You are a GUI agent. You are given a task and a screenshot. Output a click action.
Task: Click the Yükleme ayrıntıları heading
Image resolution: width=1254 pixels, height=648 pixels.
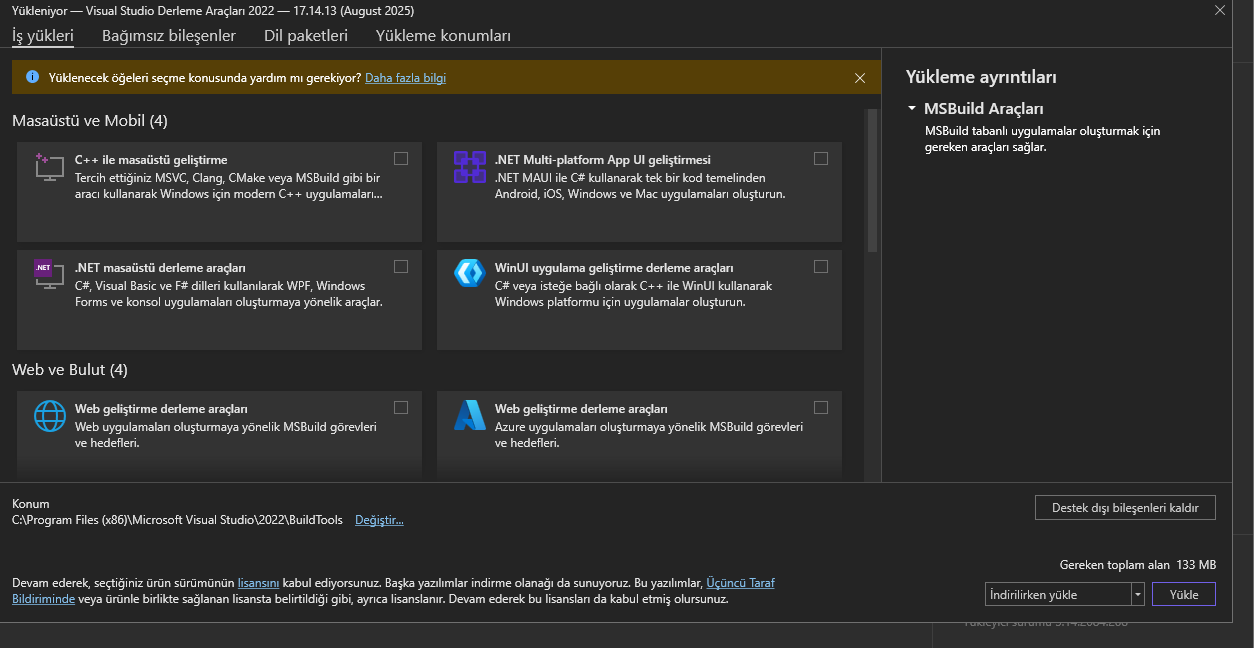click(981, 77)
